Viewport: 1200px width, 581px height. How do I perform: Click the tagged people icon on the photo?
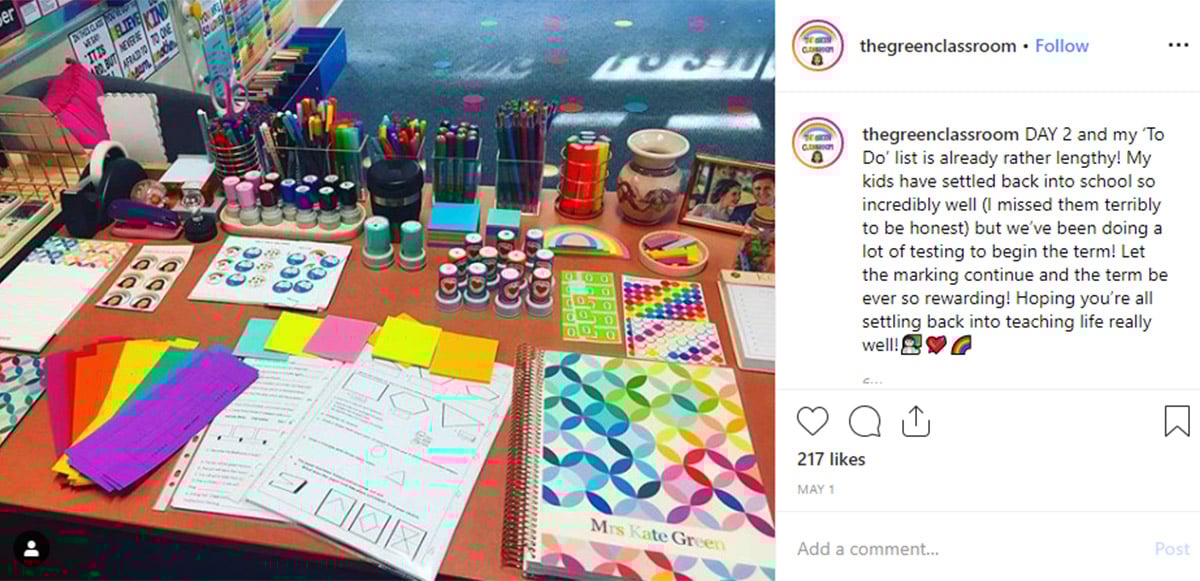tap(32, 547)
